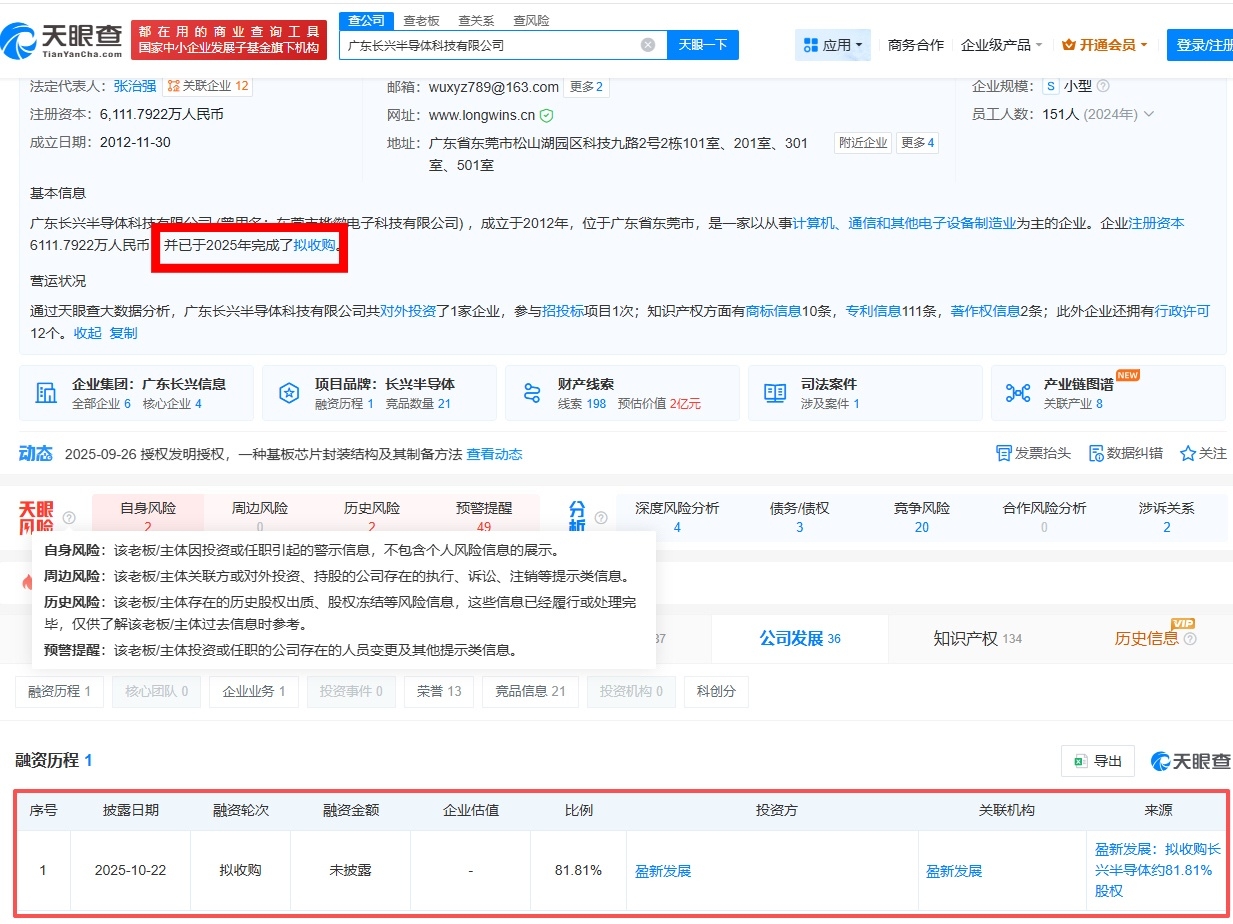Open the 专利信息 link
The width and height of the screenshot is (1233, 924).
(x=873, y=311)
